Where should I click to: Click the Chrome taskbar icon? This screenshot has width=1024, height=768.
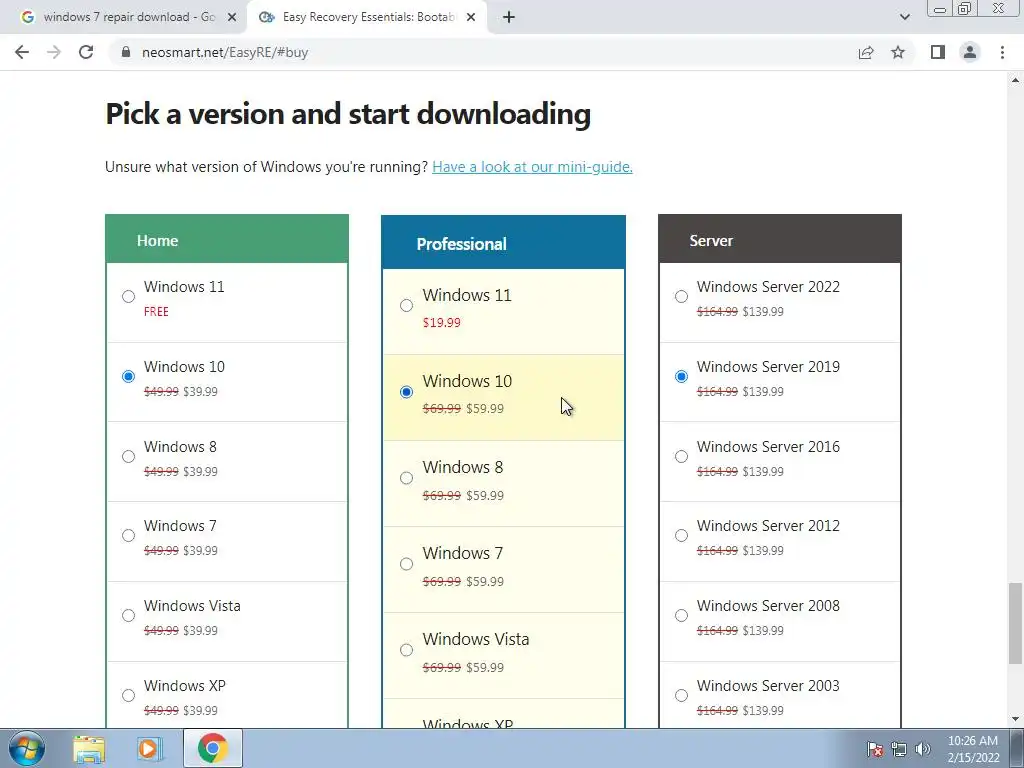click(212, 748)
